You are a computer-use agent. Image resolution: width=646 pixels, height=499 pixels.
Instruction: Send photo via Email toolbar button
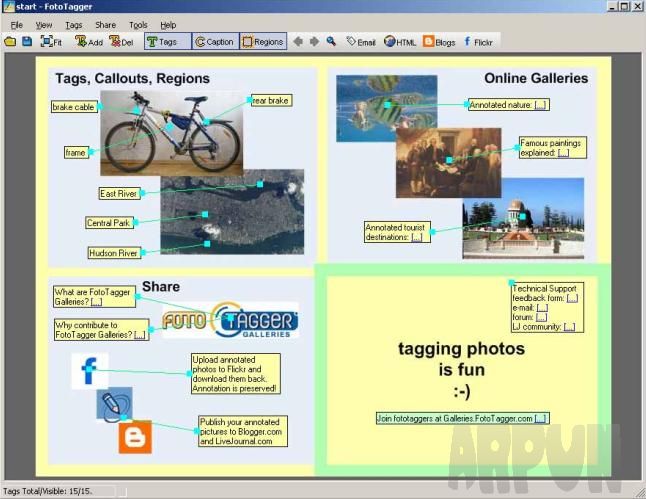click(x=361, y=42)
